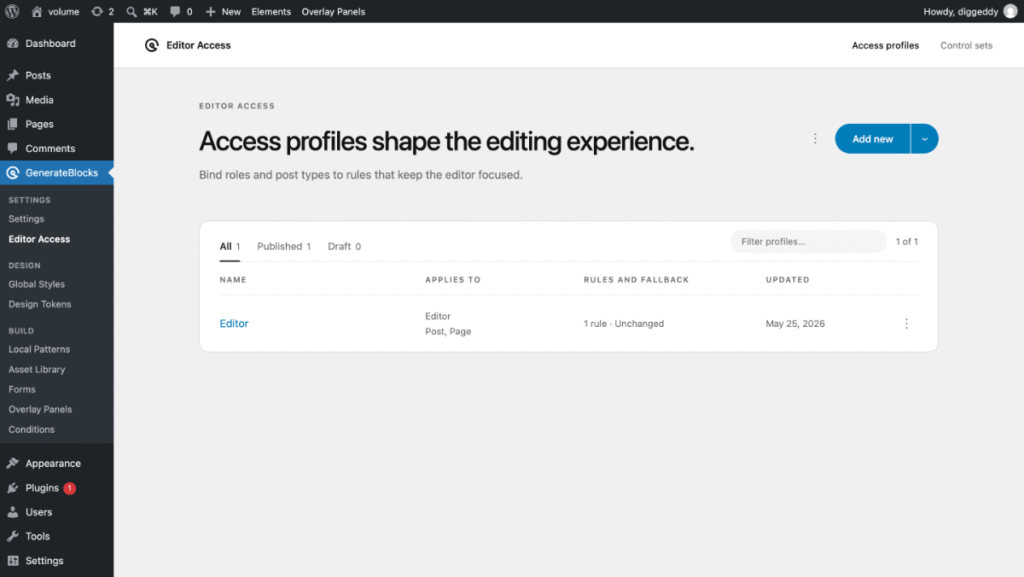Expand the Add new dropdown arrow

925,138
